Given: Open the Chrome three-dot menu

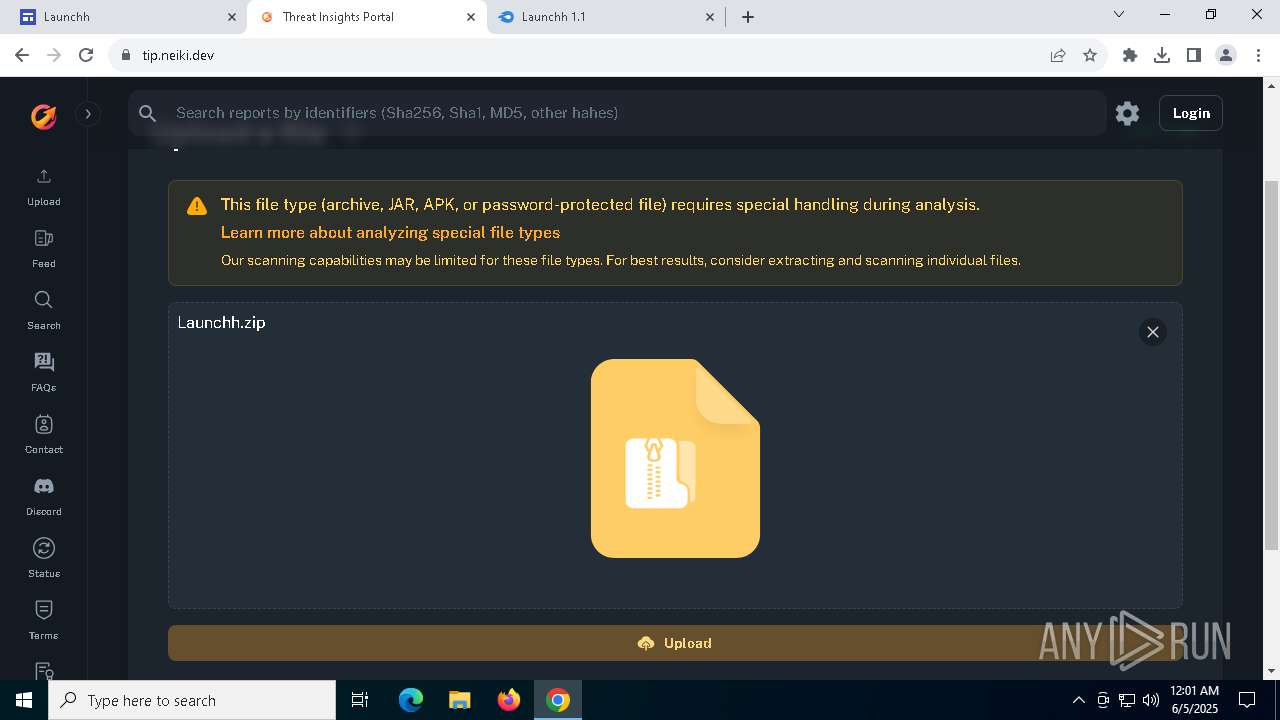Looking at the screenshot, I should (1258, 55).
